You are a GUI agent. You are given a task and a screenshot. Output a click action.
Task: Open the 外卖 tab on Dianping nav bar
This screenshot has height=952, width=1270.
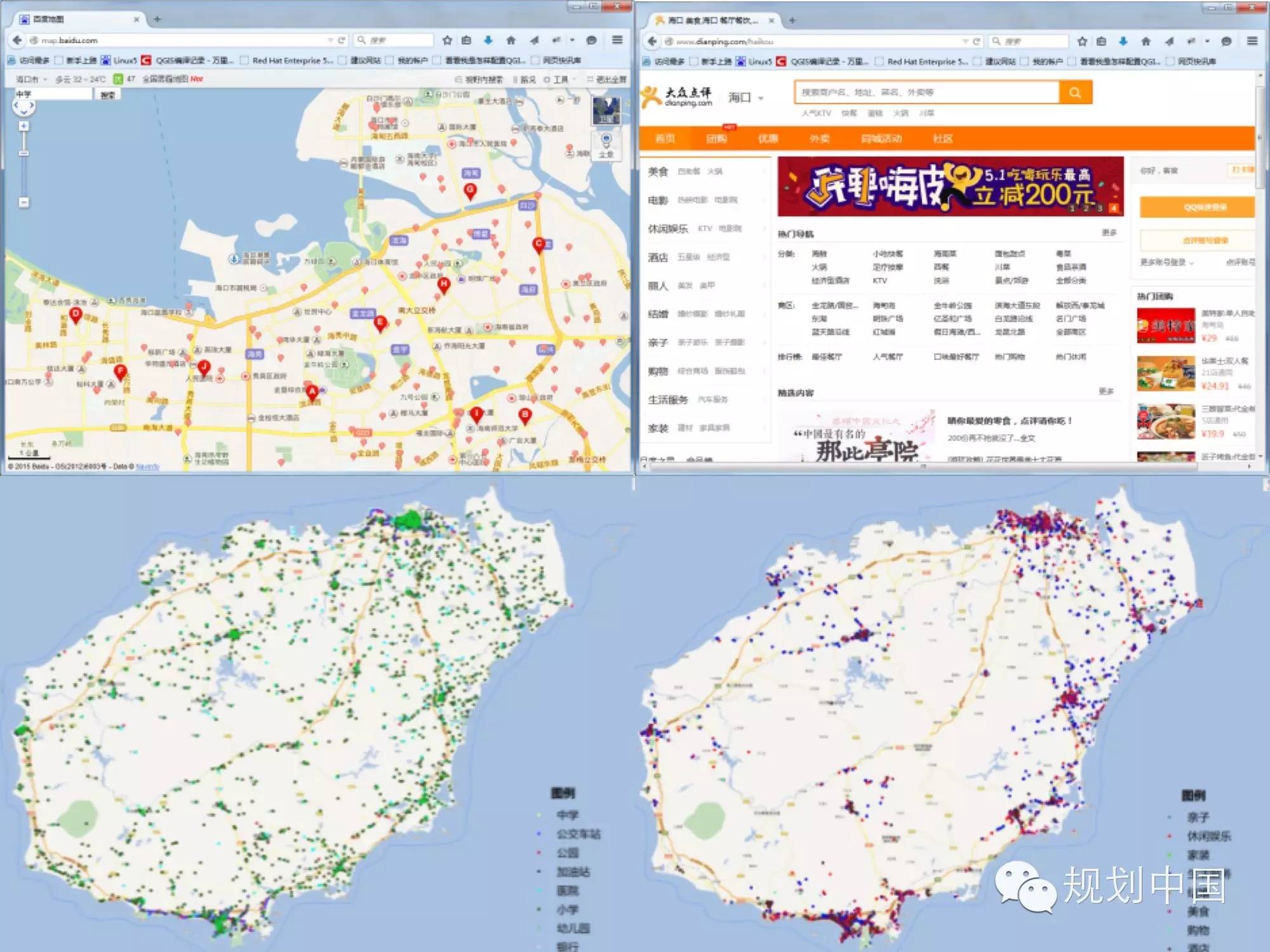click(819, 138)
